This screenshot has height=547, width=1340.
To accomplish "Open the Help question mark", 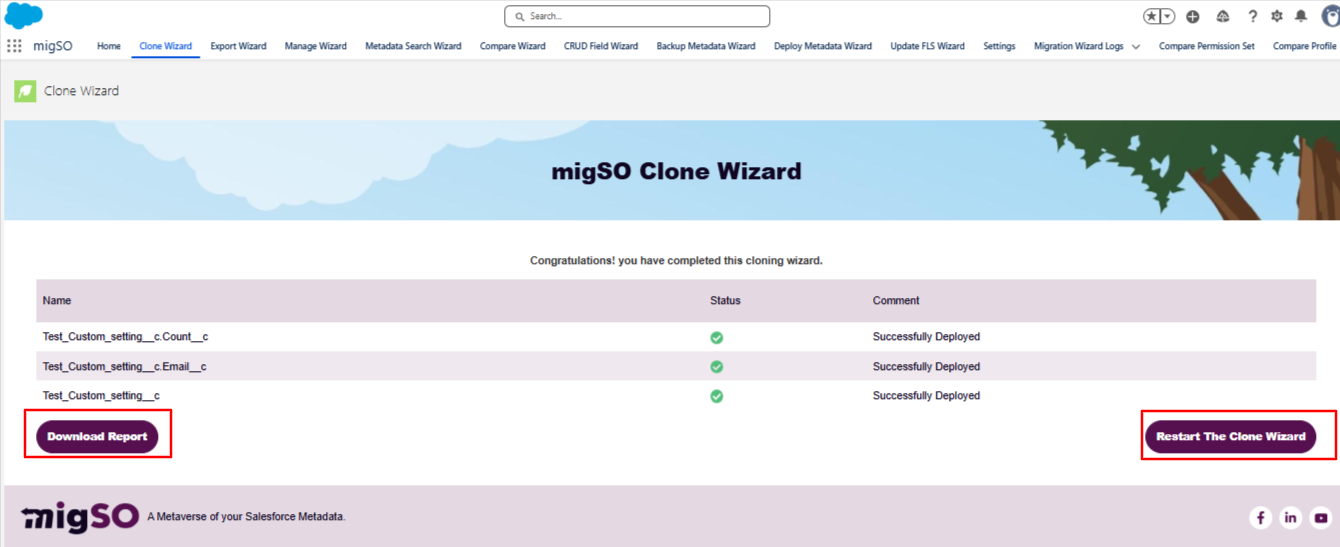I will click(1252, 16).
